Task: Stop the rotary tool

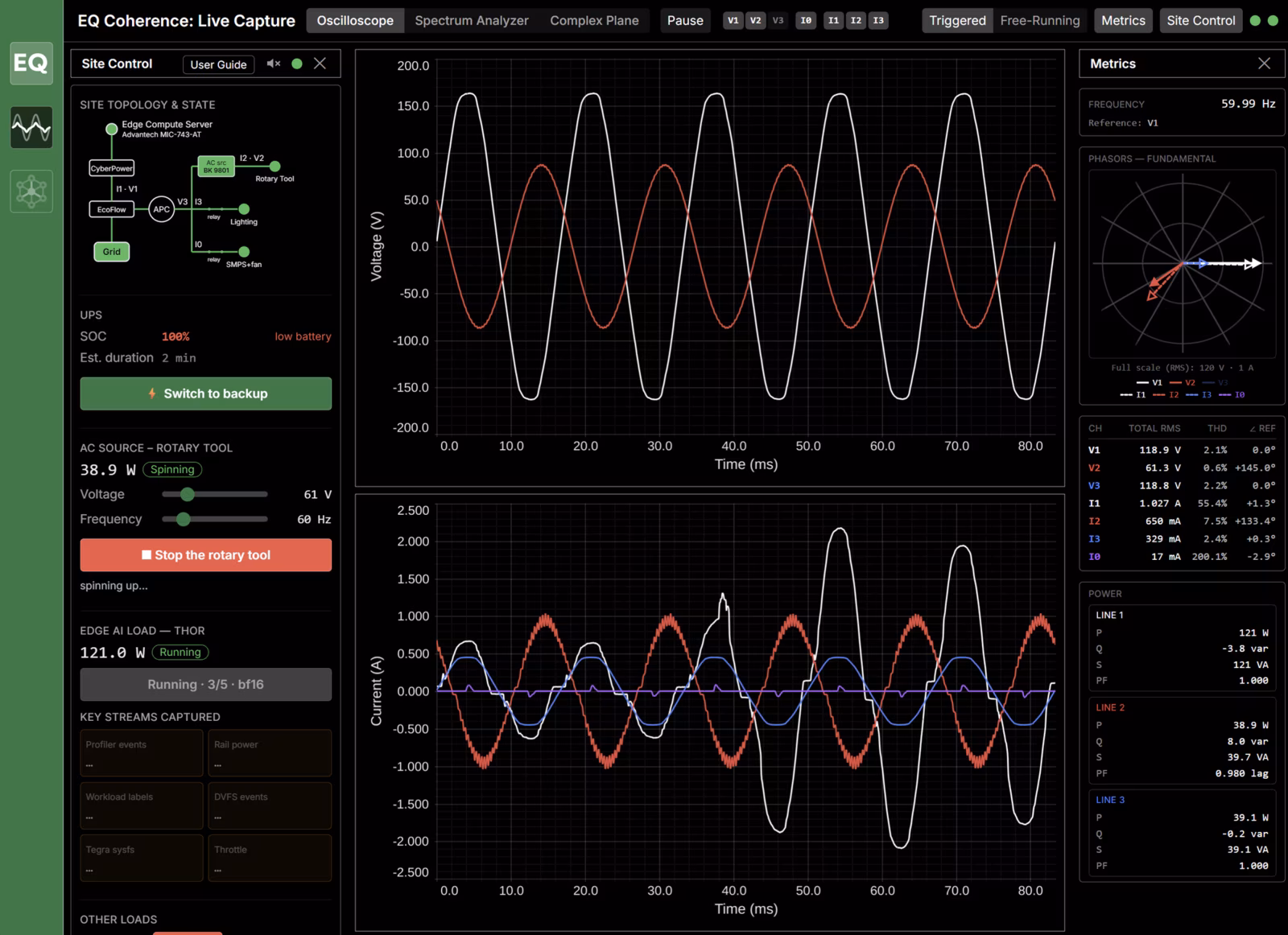Action: 205,555
